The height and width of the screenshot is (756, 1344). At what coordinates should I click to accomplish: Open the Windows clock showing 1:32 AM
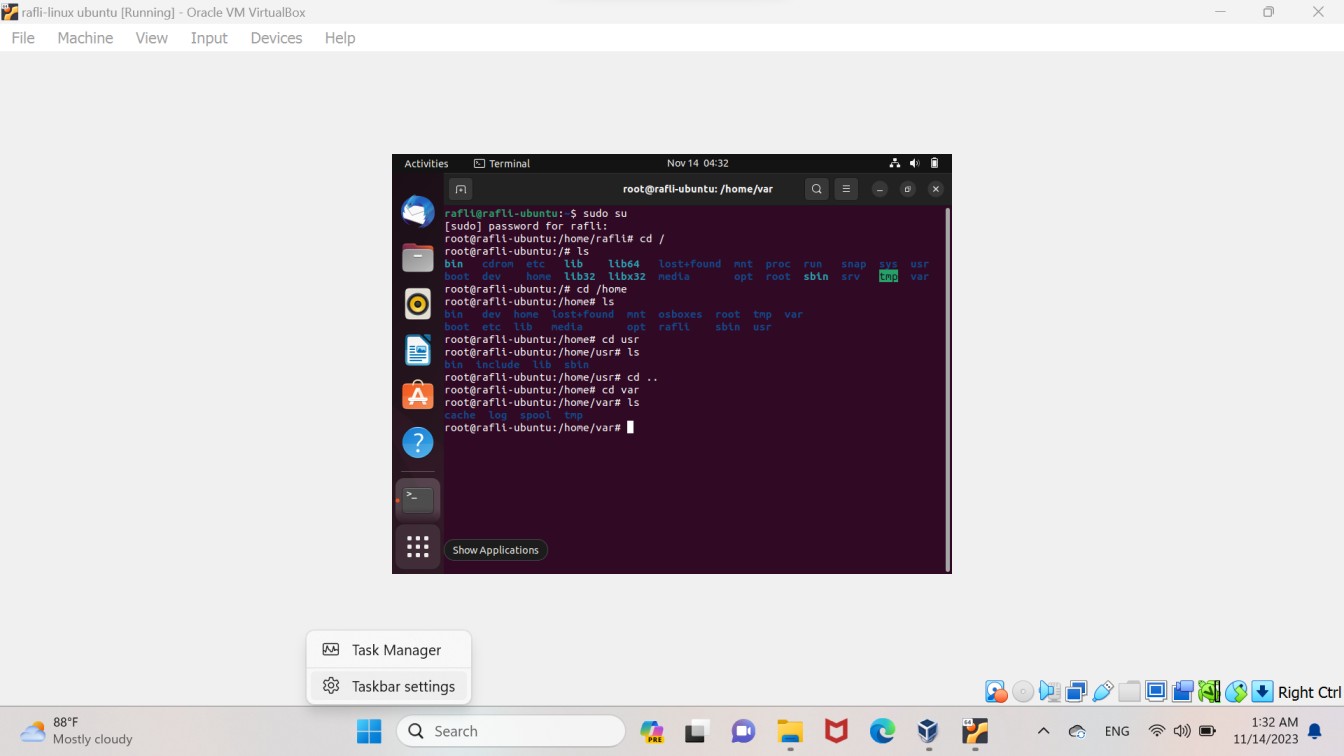pos(1265,731)
